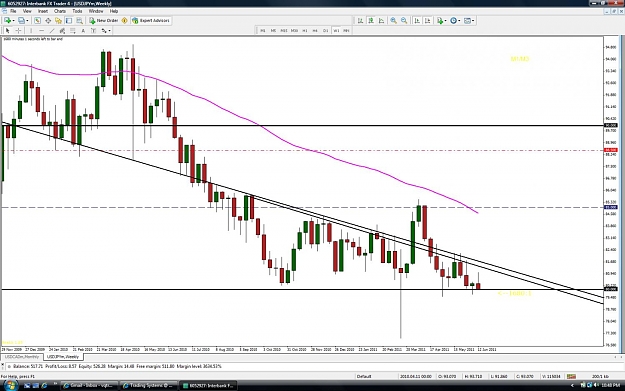Toggle the Data Window icon
This screenshot has width=625, height=391.
coord(48,20)
